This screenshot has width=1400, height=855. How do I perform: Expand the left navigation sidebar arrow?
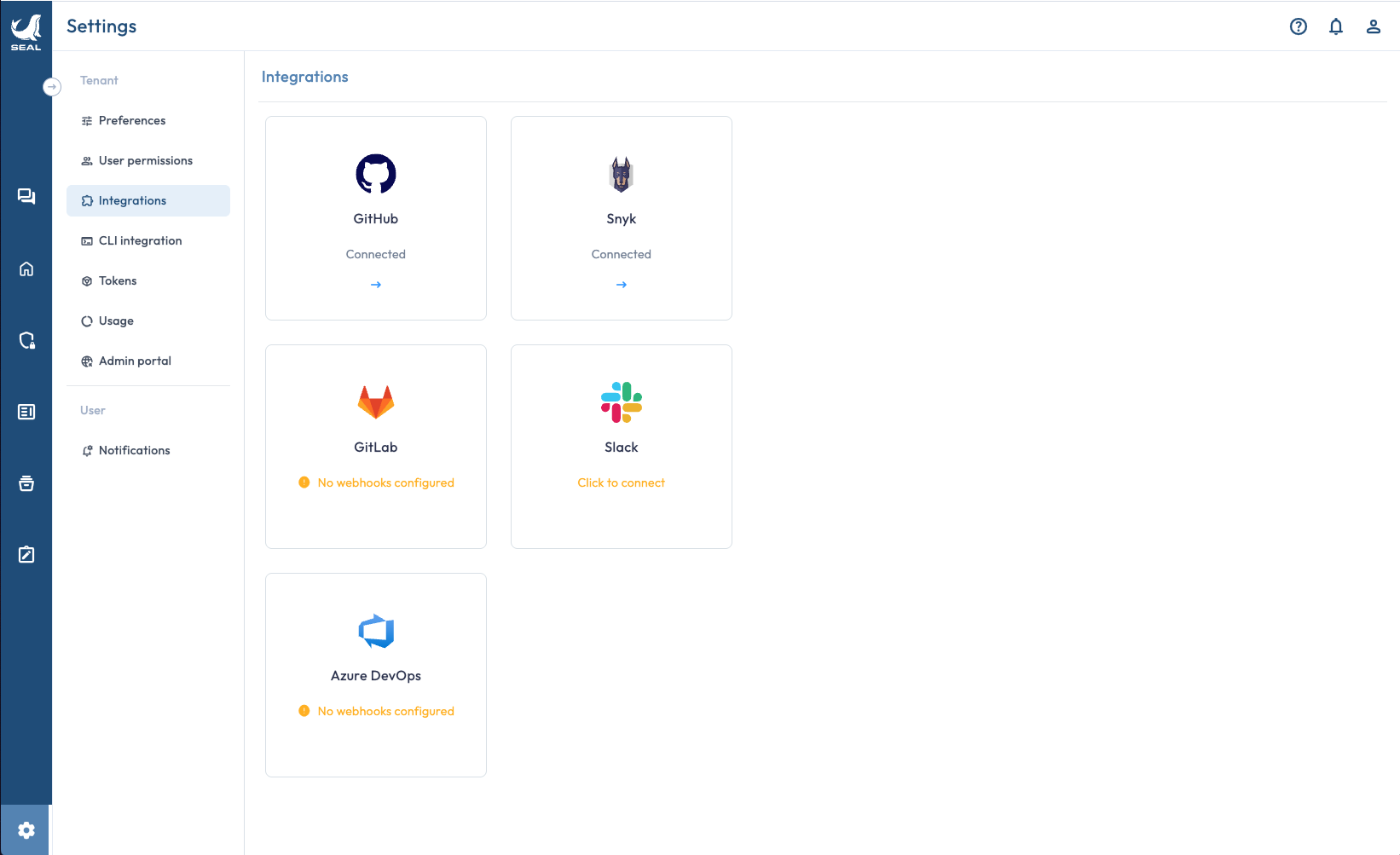(x=52, y=87)
